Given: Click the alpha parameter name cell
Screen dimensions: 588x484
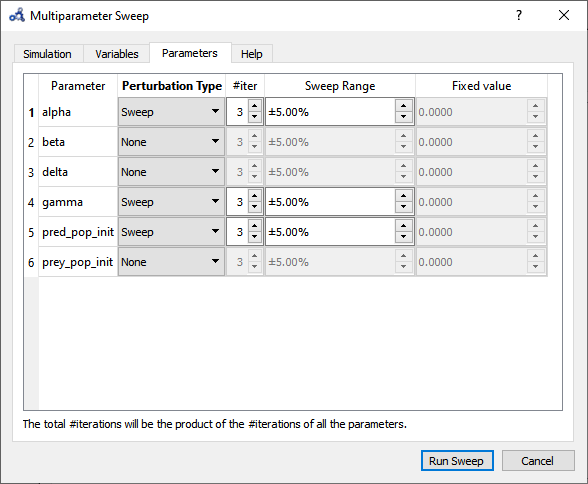Looking at the screenshot, I should pos(78,112).
